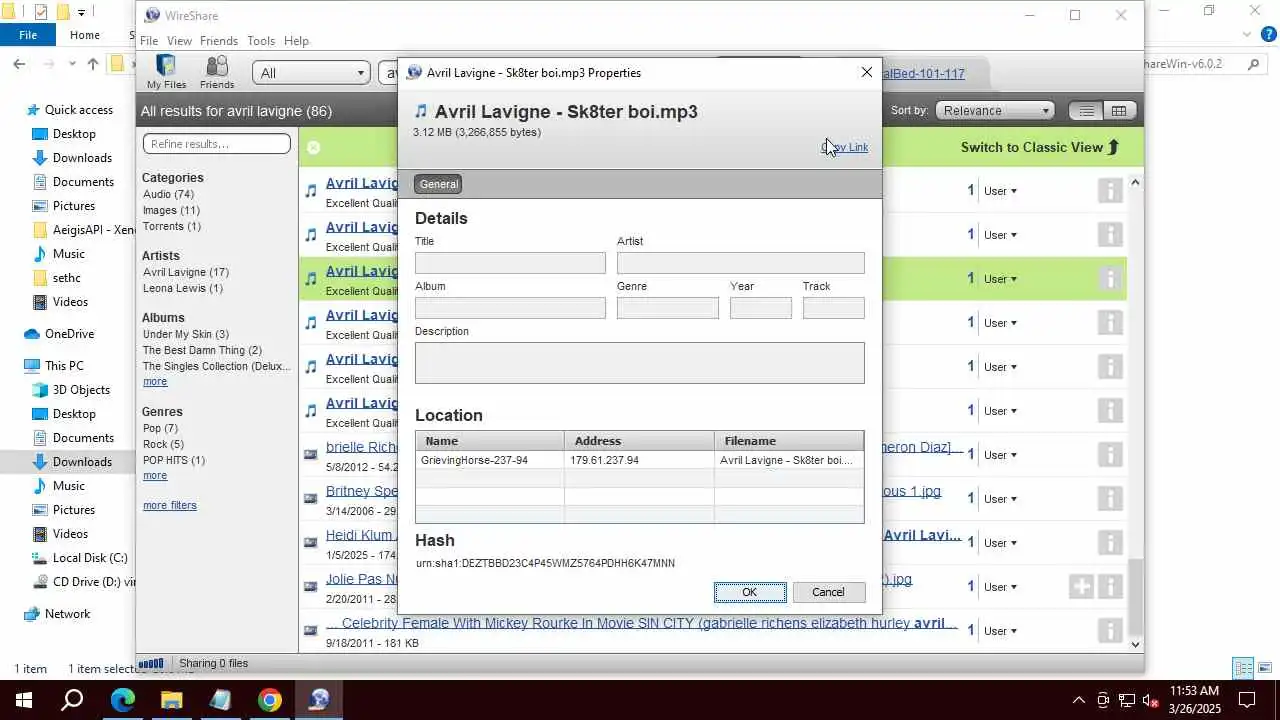Image resolution: width=1280 pixels, height=720 pixels.
Task: Select GrievingHorse-237-94 location row
Action: point(640,460)
